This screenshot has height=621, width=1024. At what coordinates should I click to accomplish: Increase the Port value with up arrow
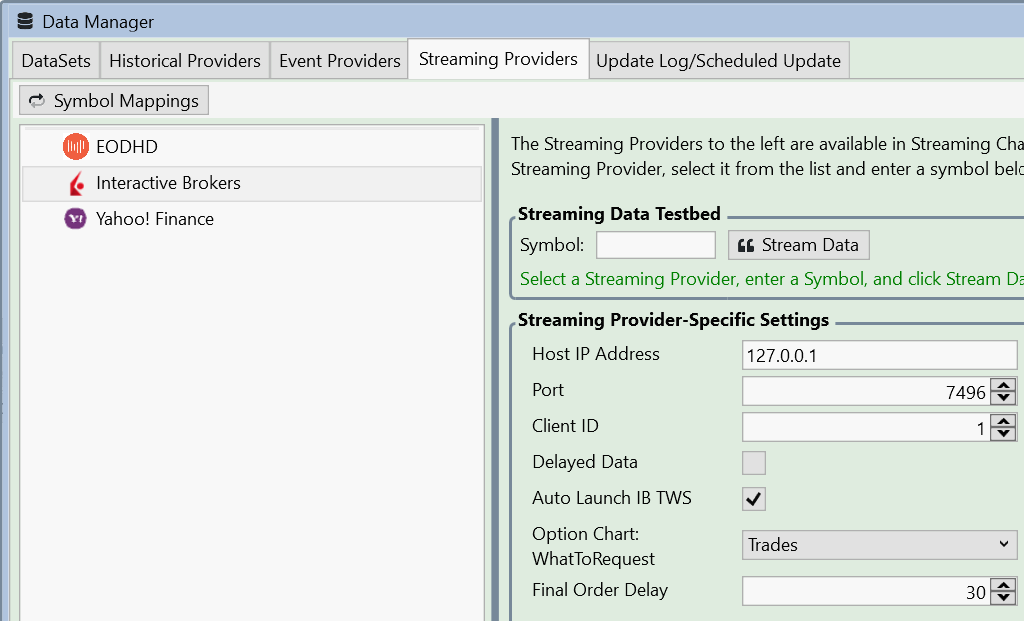coord(1006,385)
